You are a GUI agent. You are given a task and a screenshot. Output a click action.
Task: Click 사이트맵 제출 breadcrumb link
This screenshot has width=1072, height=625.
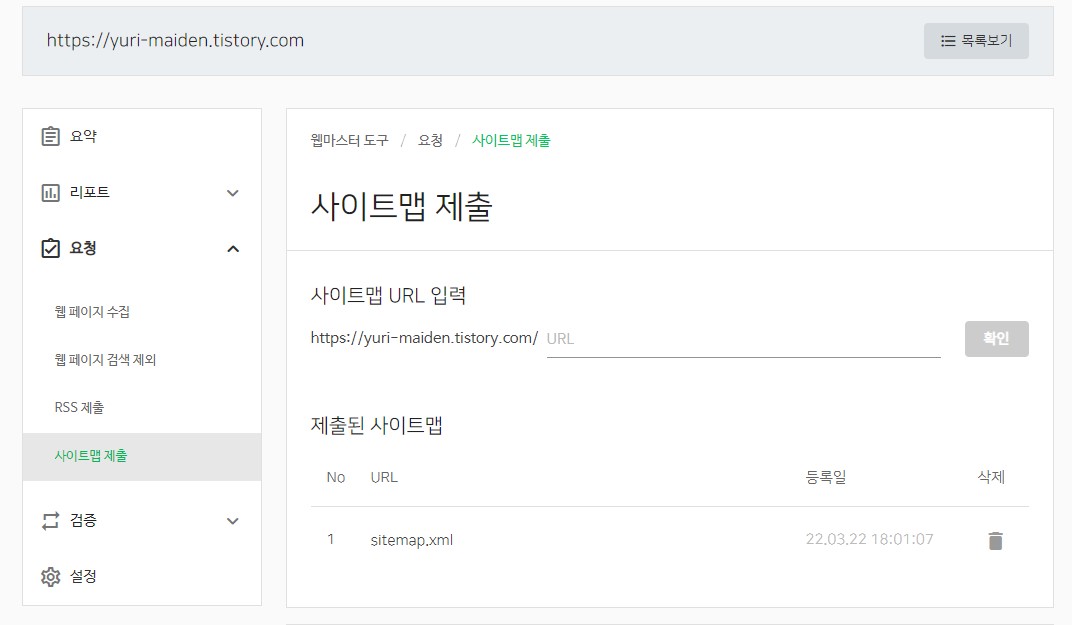511,140
